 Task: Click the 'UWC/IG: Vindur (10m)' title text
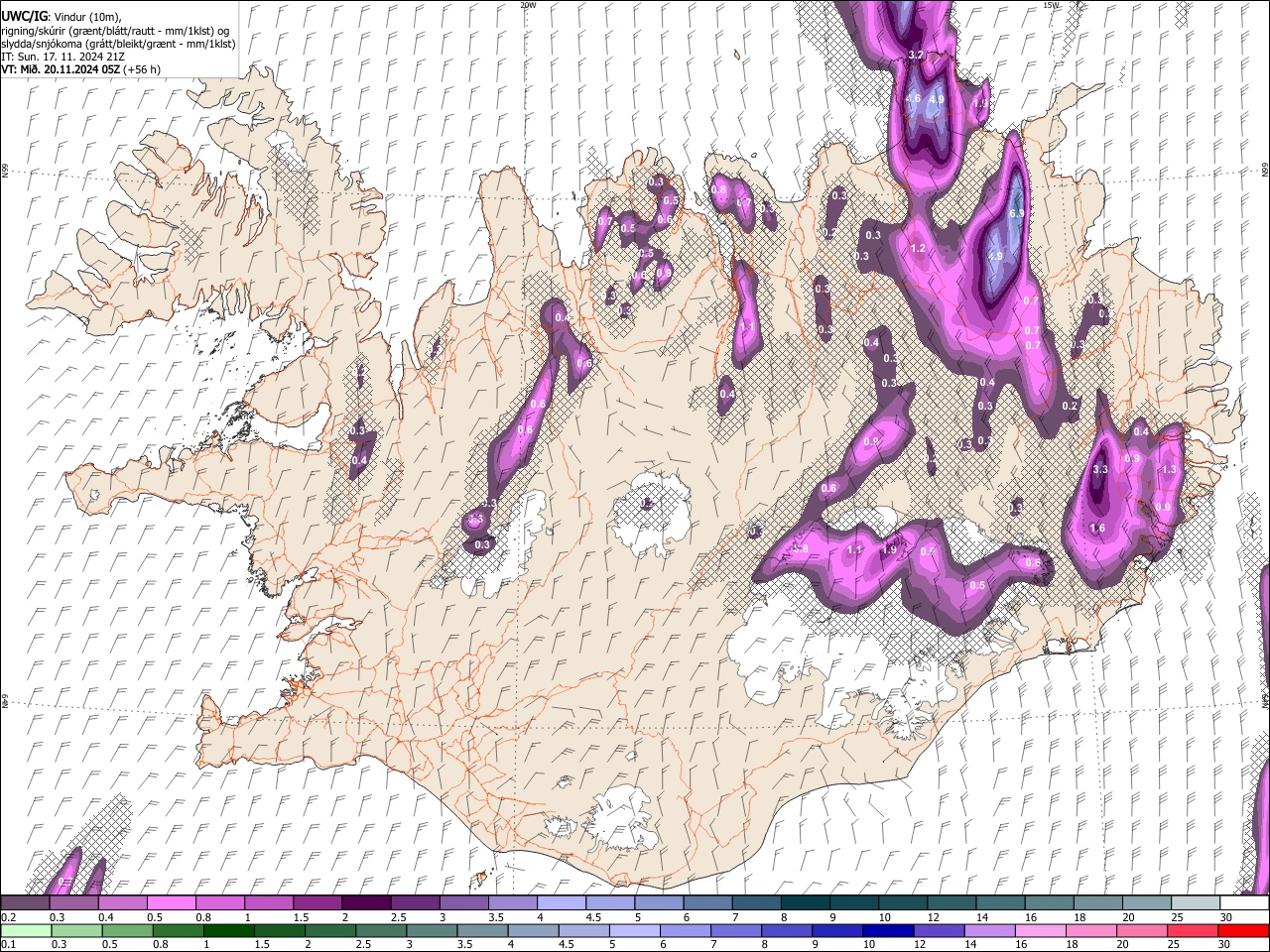(61, 17)
